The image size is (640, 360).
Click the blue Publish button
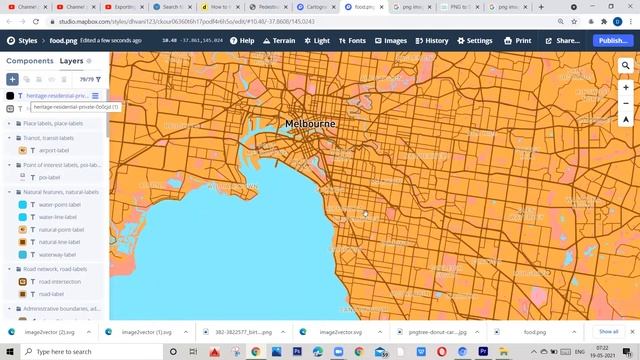pos(613,40)
